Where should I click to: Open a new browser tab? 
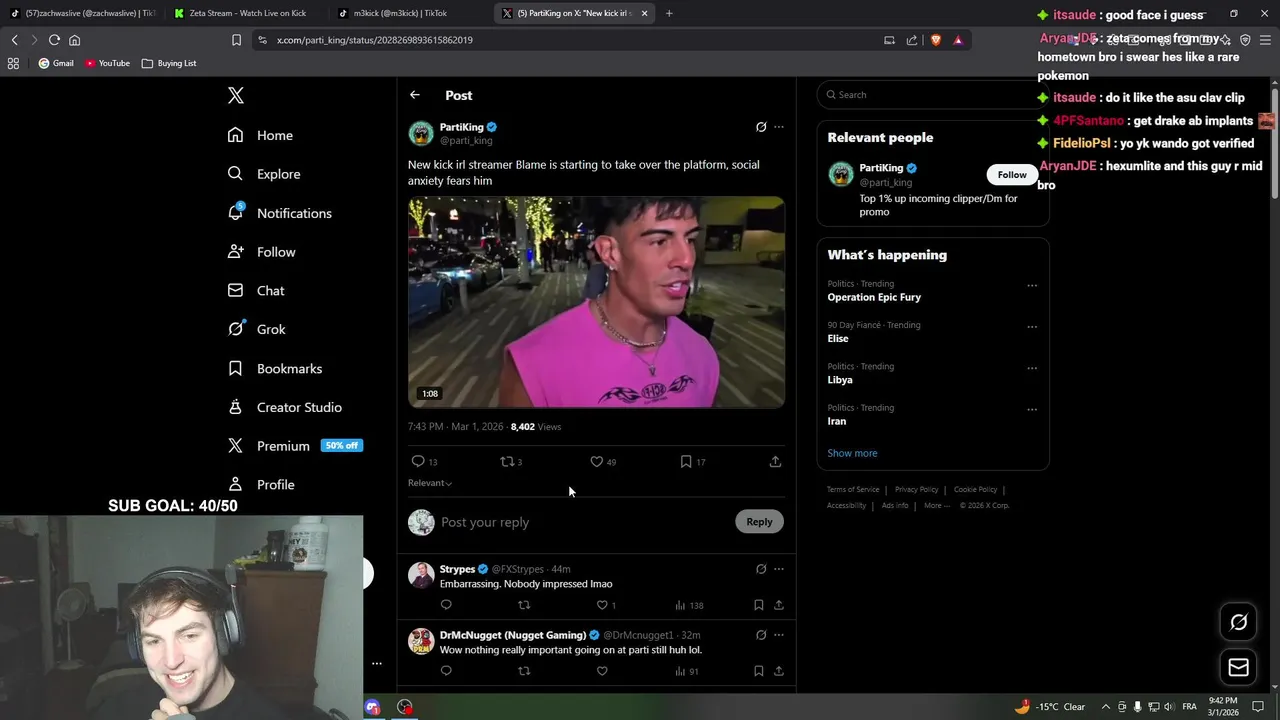(x=669, y=13)
